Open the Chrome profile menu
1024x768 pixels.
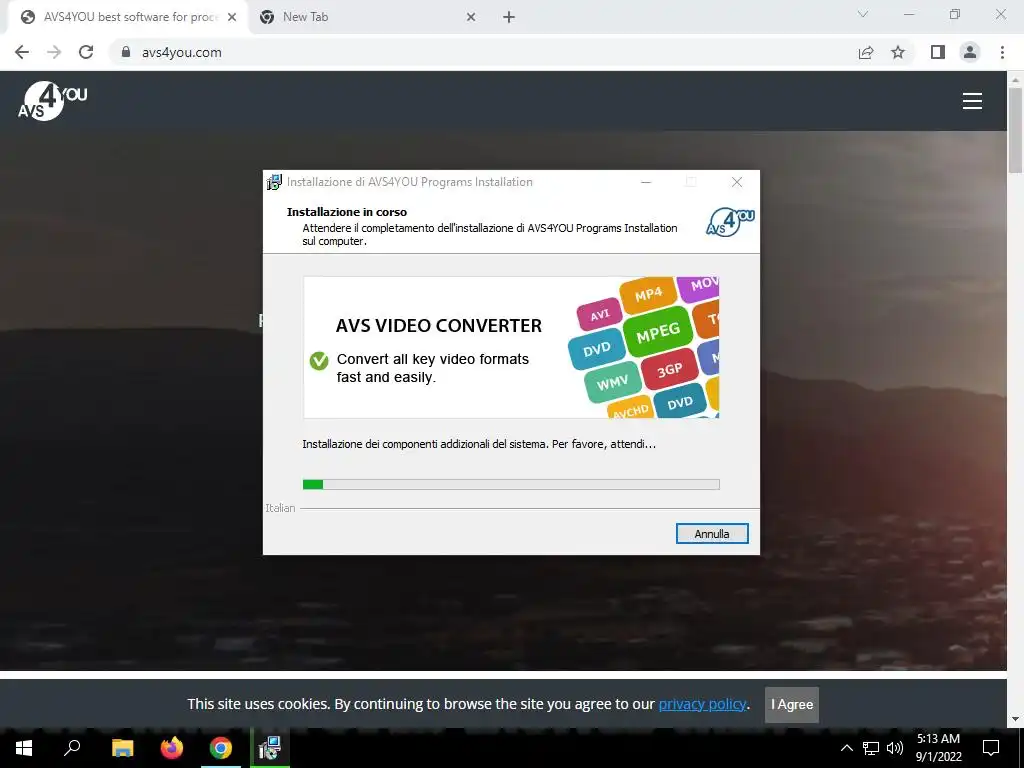tap(970, 52)
